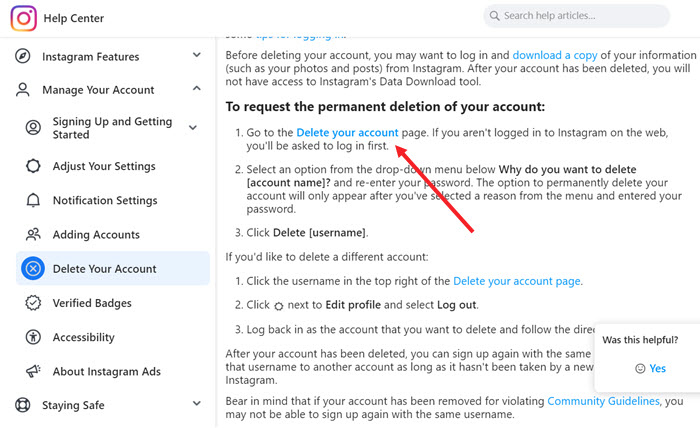The height and width of the screenshot is (428, 700).
Task: Click the Instagram Features compass icon
Action: coord(23,57)
